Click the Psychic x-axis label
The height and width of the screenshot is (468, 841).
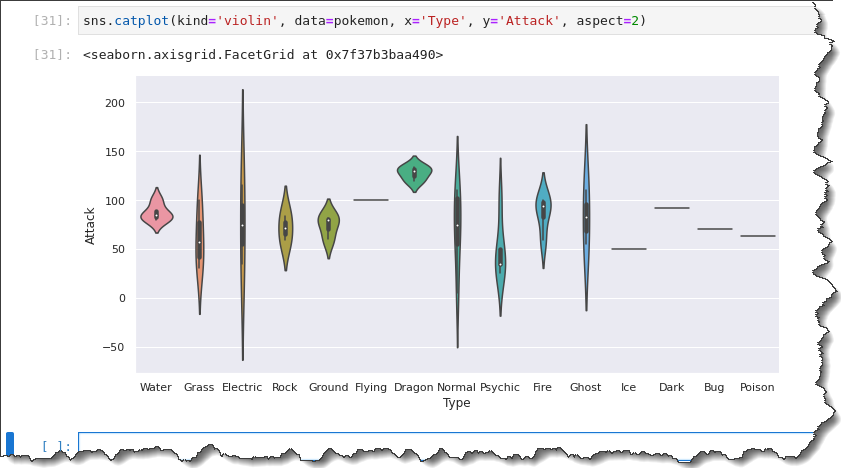(x=500, y=388)
